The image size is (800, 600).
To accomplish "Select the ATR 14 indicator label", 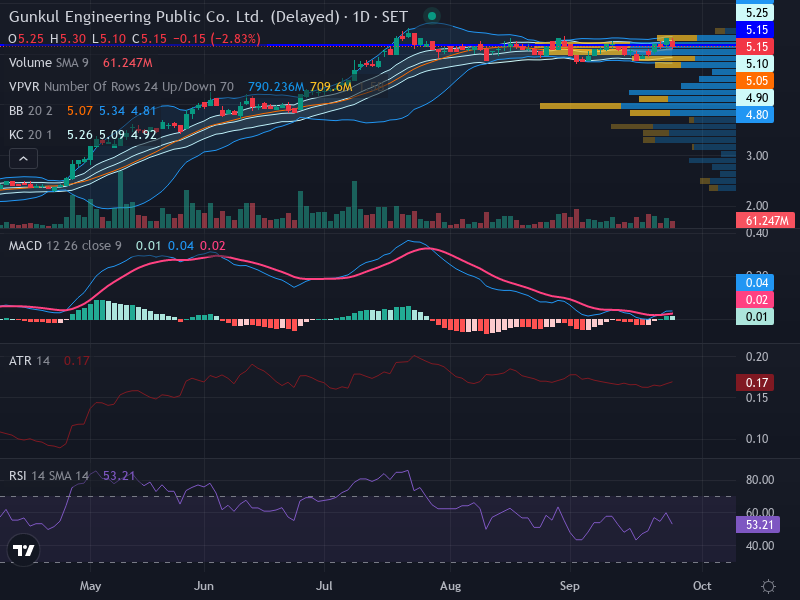I will [29, 361].
